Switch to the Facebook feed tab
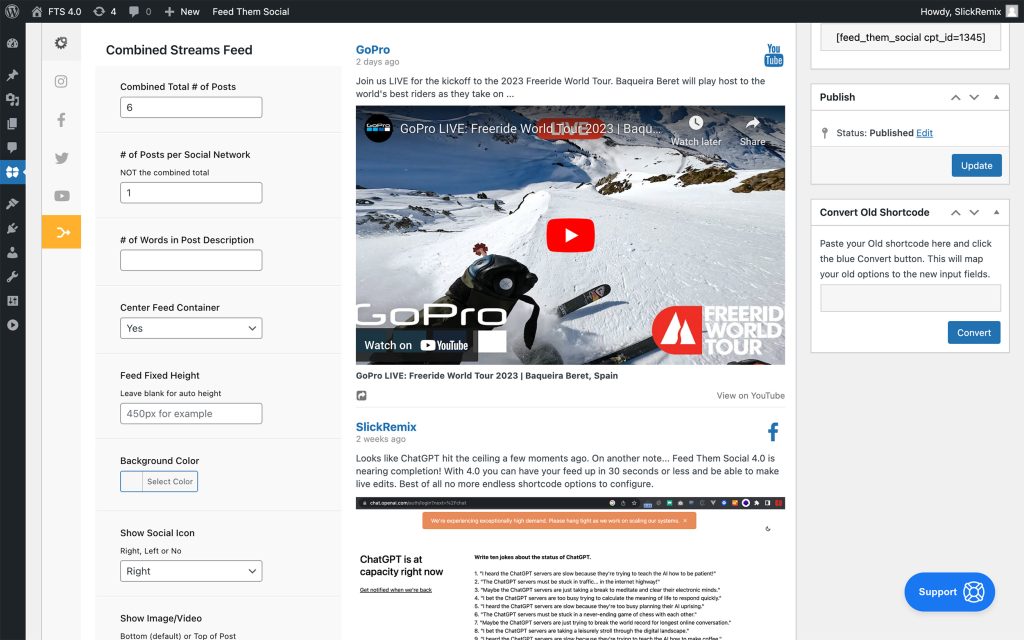 click(61, 120)
